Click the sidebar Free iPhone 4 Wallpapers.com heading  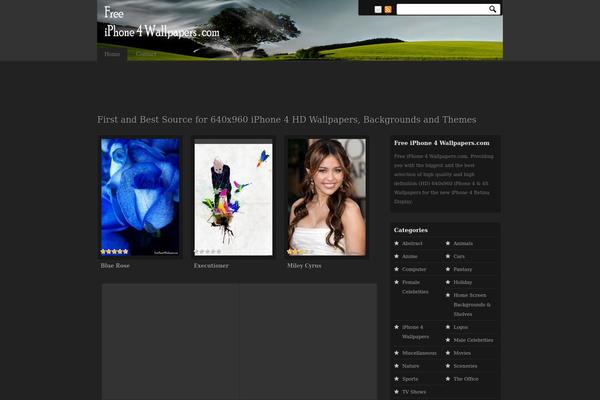click(442, 143)
